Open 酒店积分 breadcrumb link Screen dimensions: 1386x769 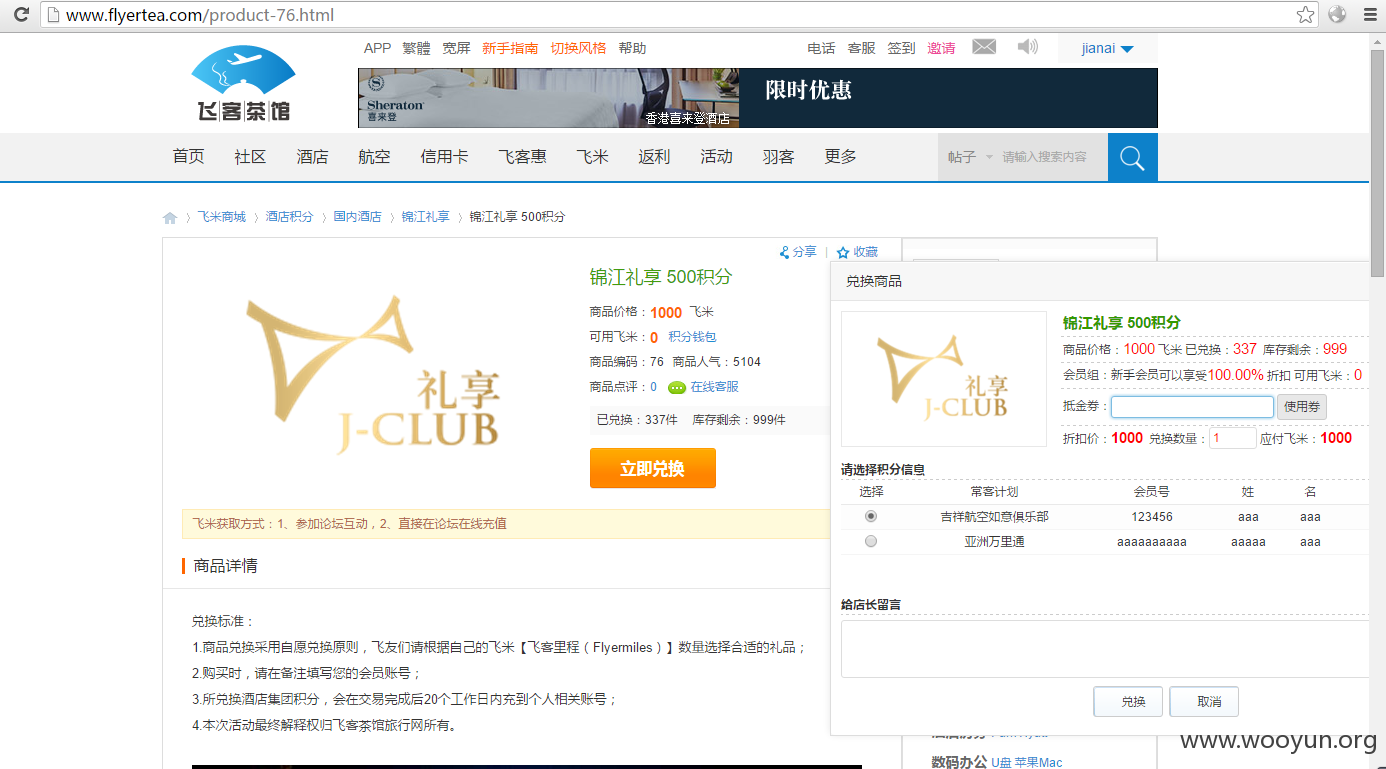289,217
